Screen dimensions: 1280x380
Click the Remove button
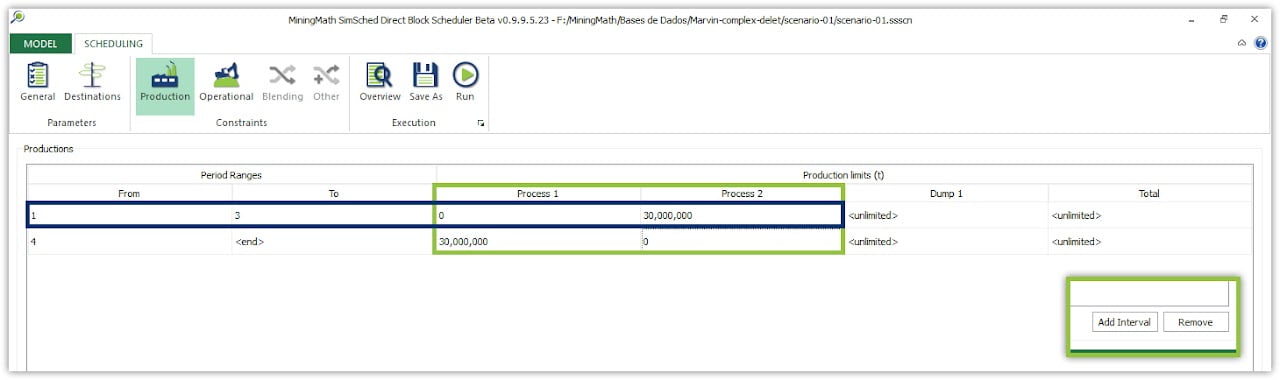pyautogui.click(x=1195, y=322)
